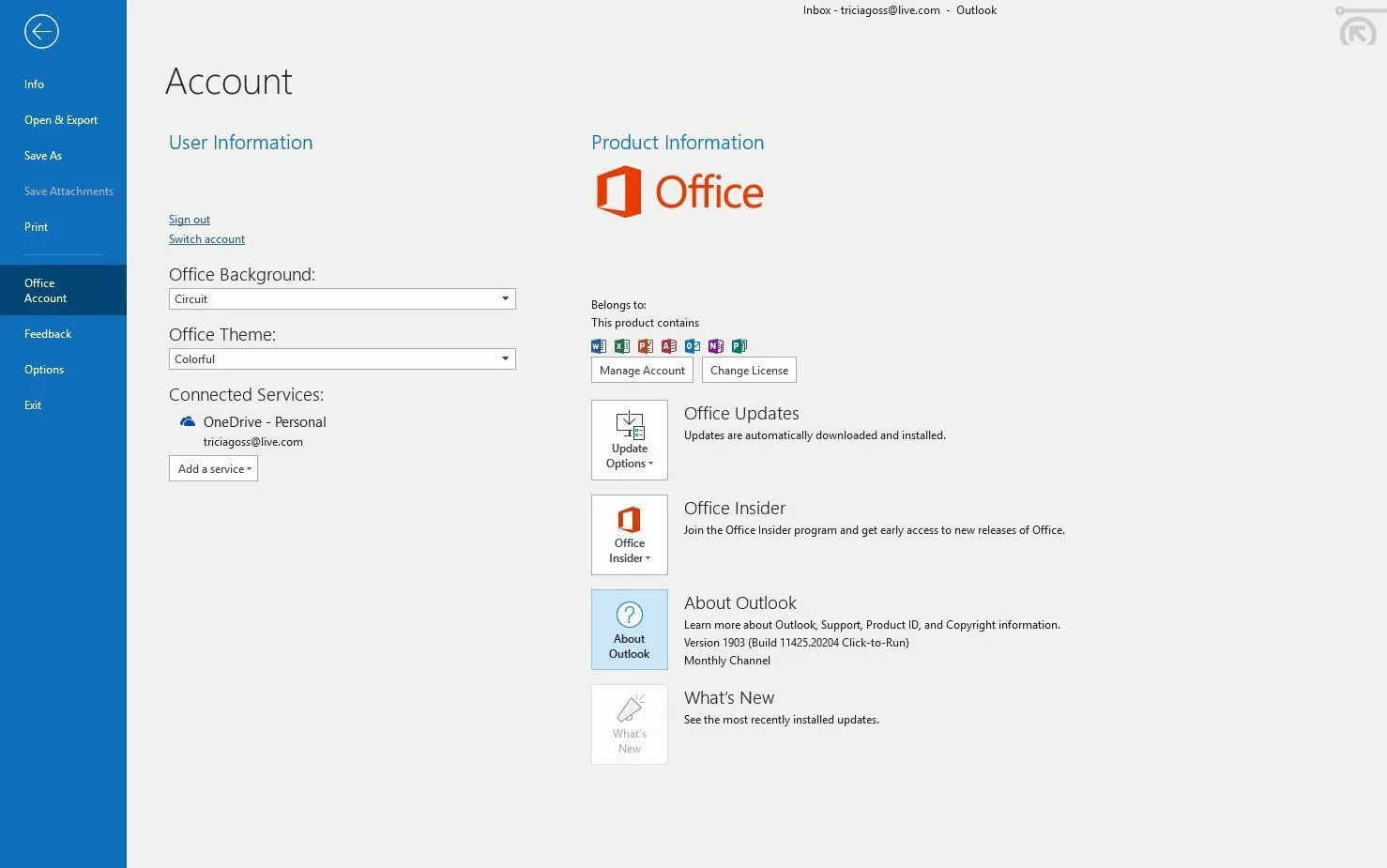Click the Change License button

(749, 371)
